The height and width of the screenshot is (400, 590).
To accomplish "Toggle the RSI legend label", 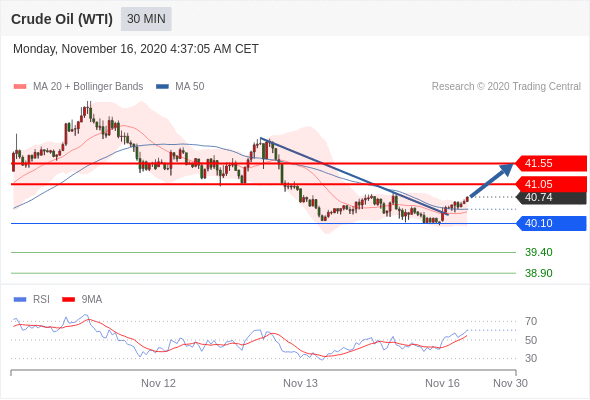I will tap(41, 299).
